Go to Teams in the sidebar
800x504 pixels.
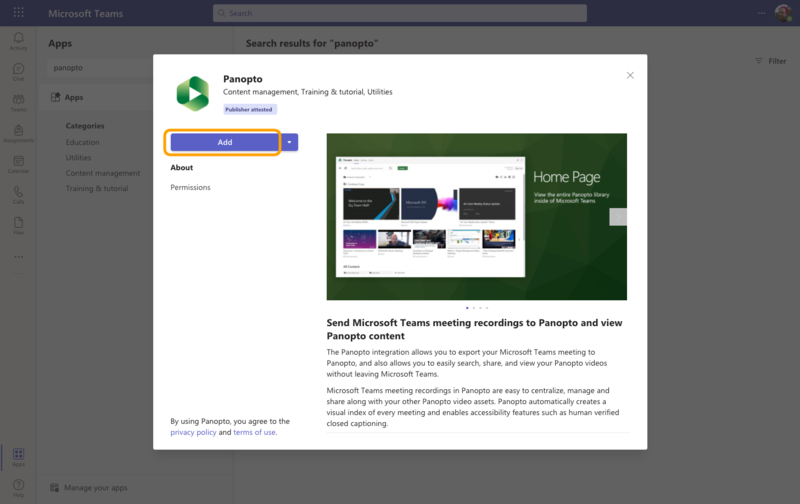[18, 102]
